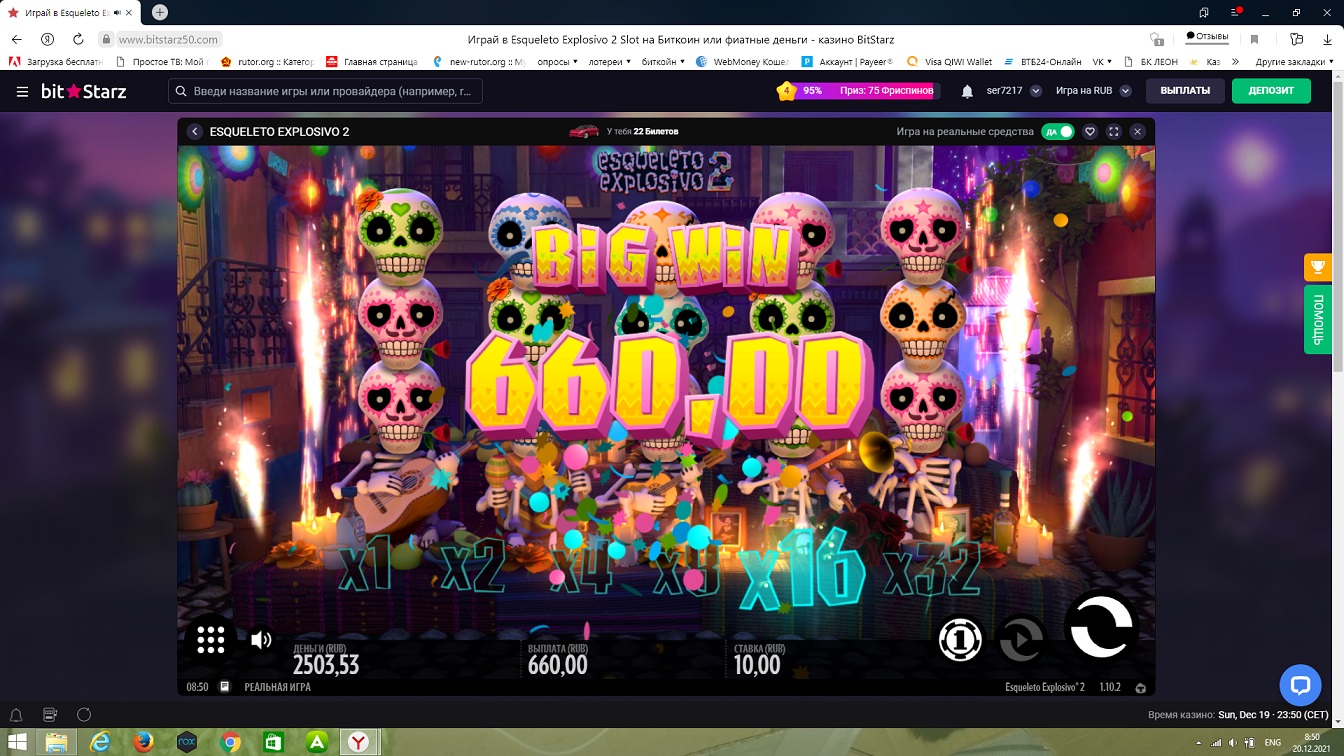
Task: Open the Windows Start menu
Action: (18, 742)
